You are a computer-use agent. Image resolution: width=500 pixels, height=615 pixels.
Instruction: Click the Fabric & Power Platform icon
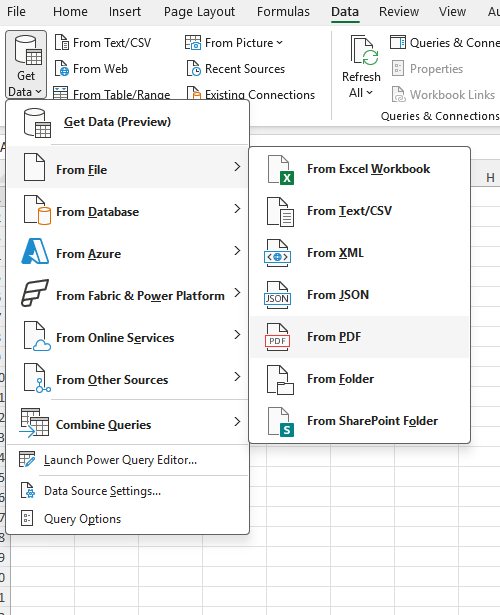[35, 293]
